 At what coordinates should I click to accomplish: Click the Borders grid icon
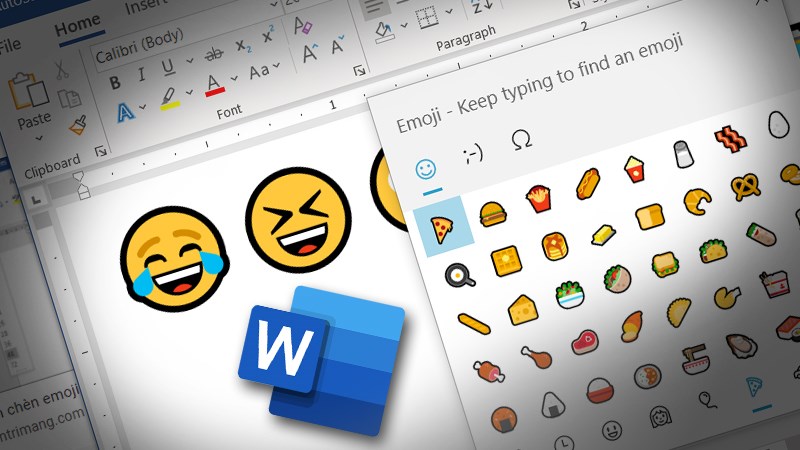click(427, 19)
